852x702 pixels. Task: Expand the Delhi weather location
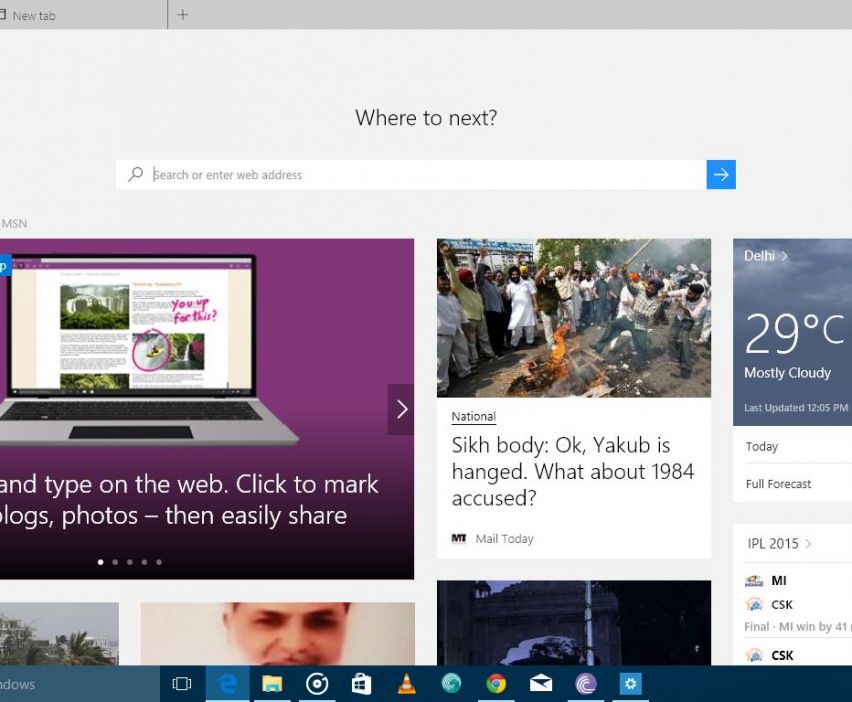766,256
